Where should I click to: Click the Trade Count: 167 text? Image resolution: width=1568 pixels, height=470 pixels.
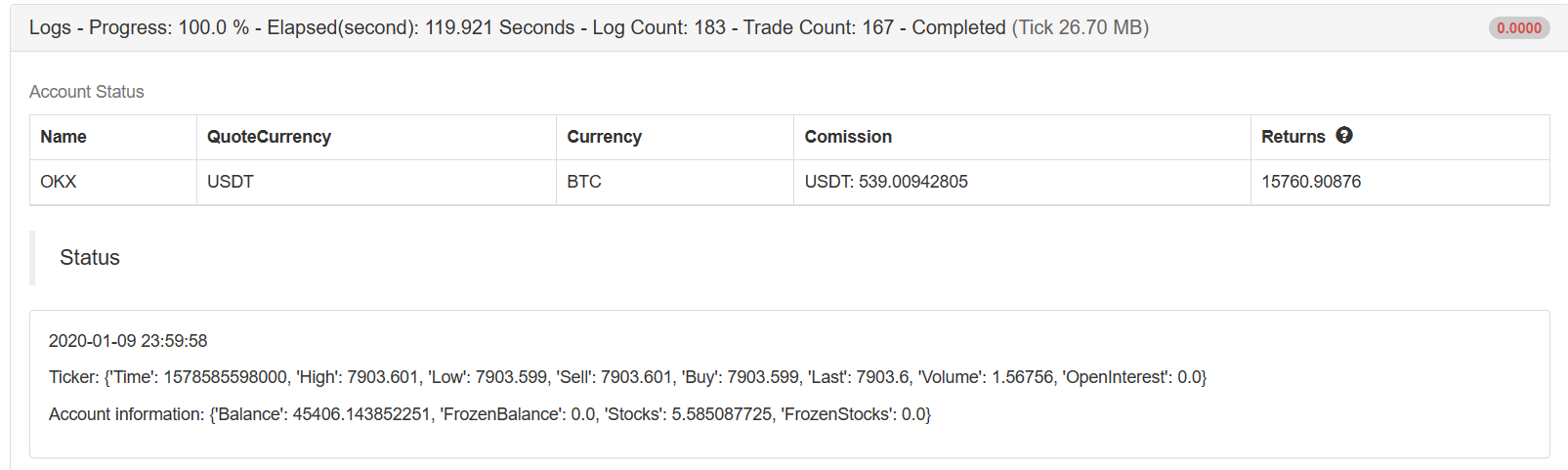click(818, 28)
